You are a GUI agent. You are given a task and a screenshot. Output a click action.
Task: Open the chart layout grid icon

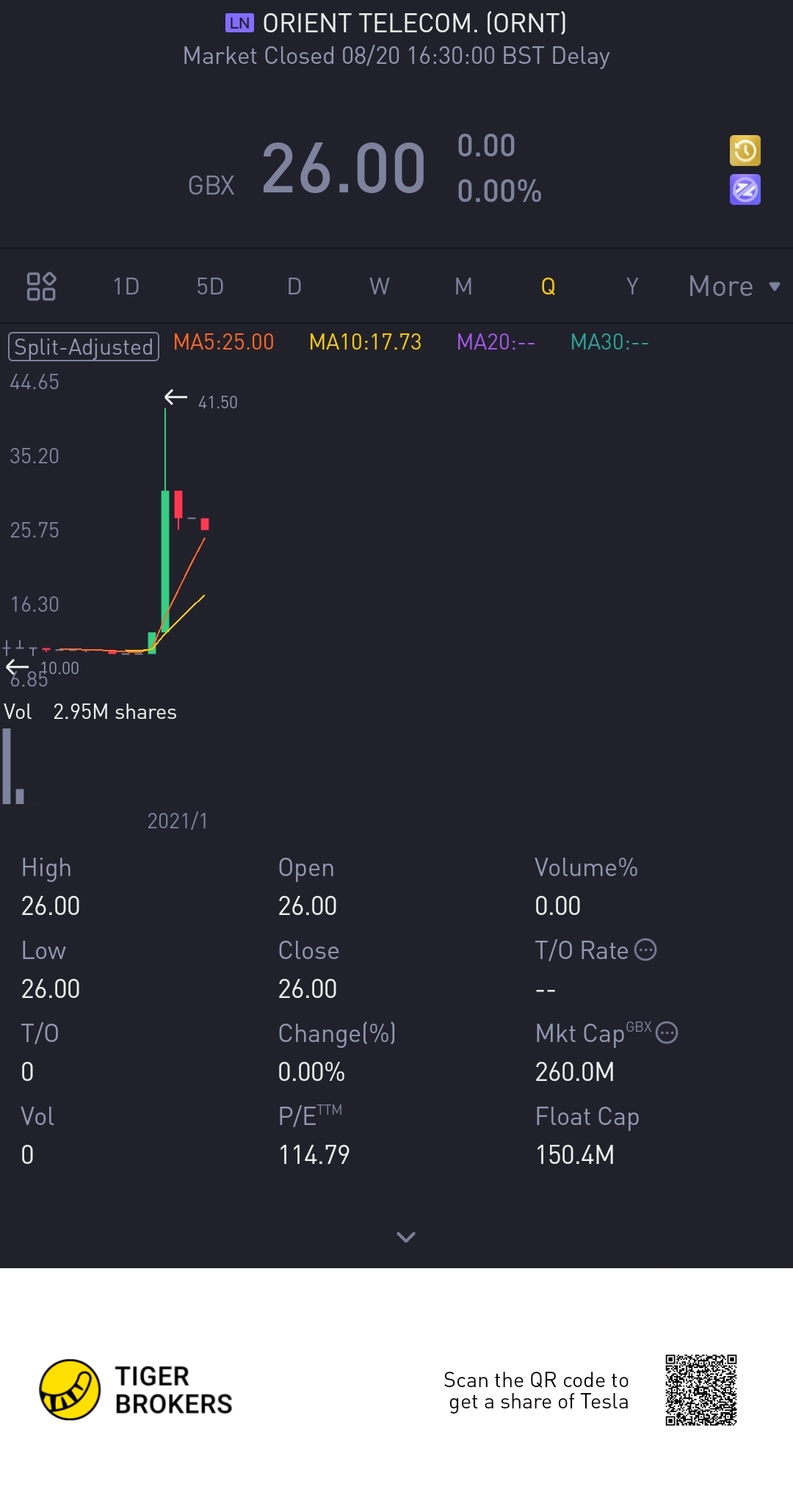point(41,286)
